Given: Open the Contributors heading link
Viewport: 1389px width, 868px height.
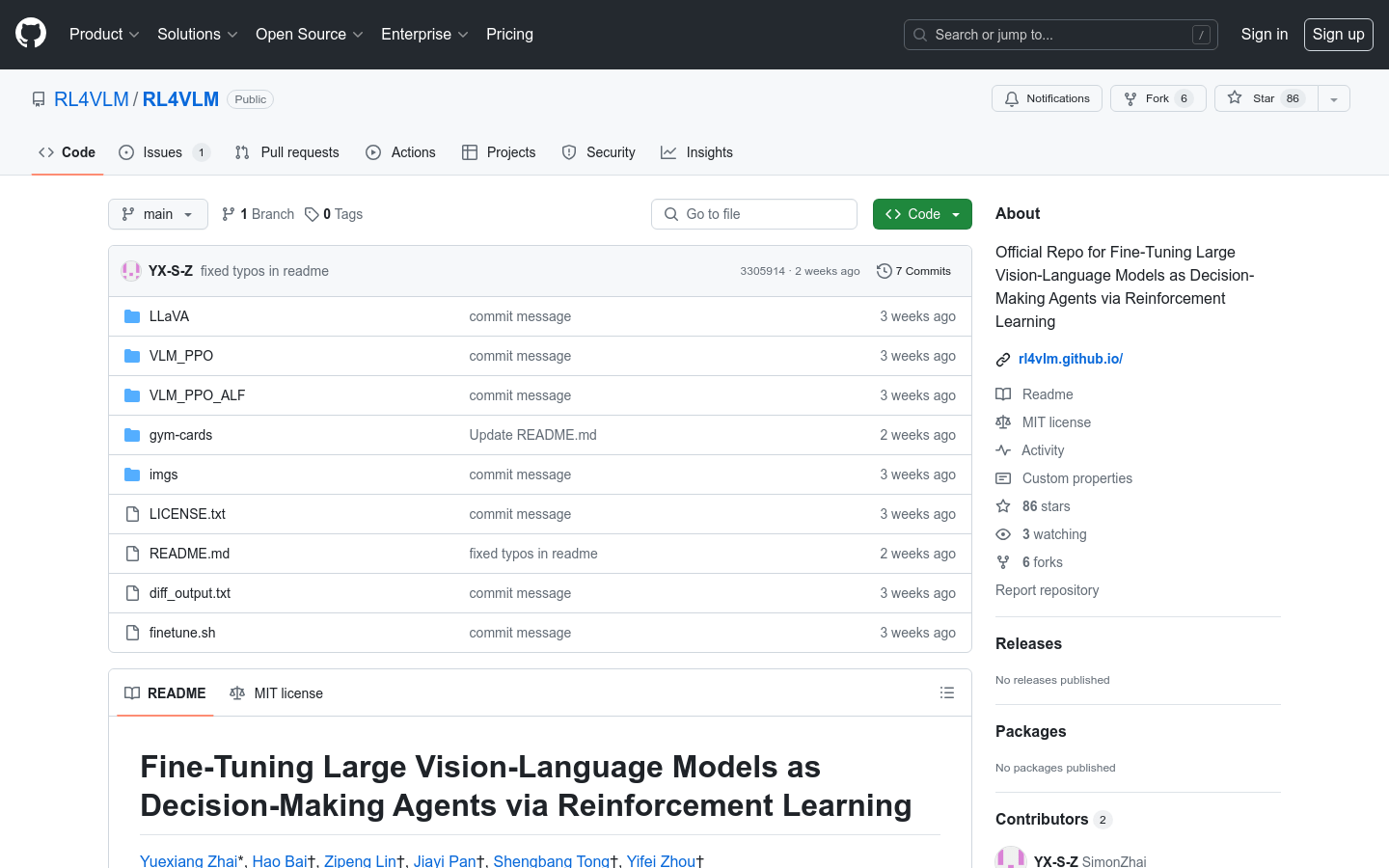Looking at the screenshot, I should click(1053, 819).
